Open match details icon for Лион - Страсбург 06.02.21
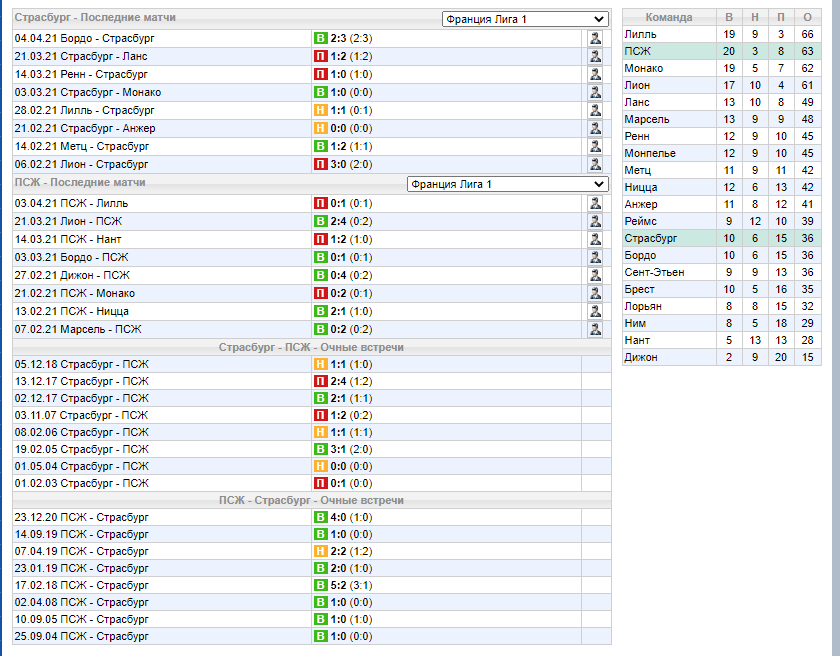This screenshot has width=840, height=656. 595,164
